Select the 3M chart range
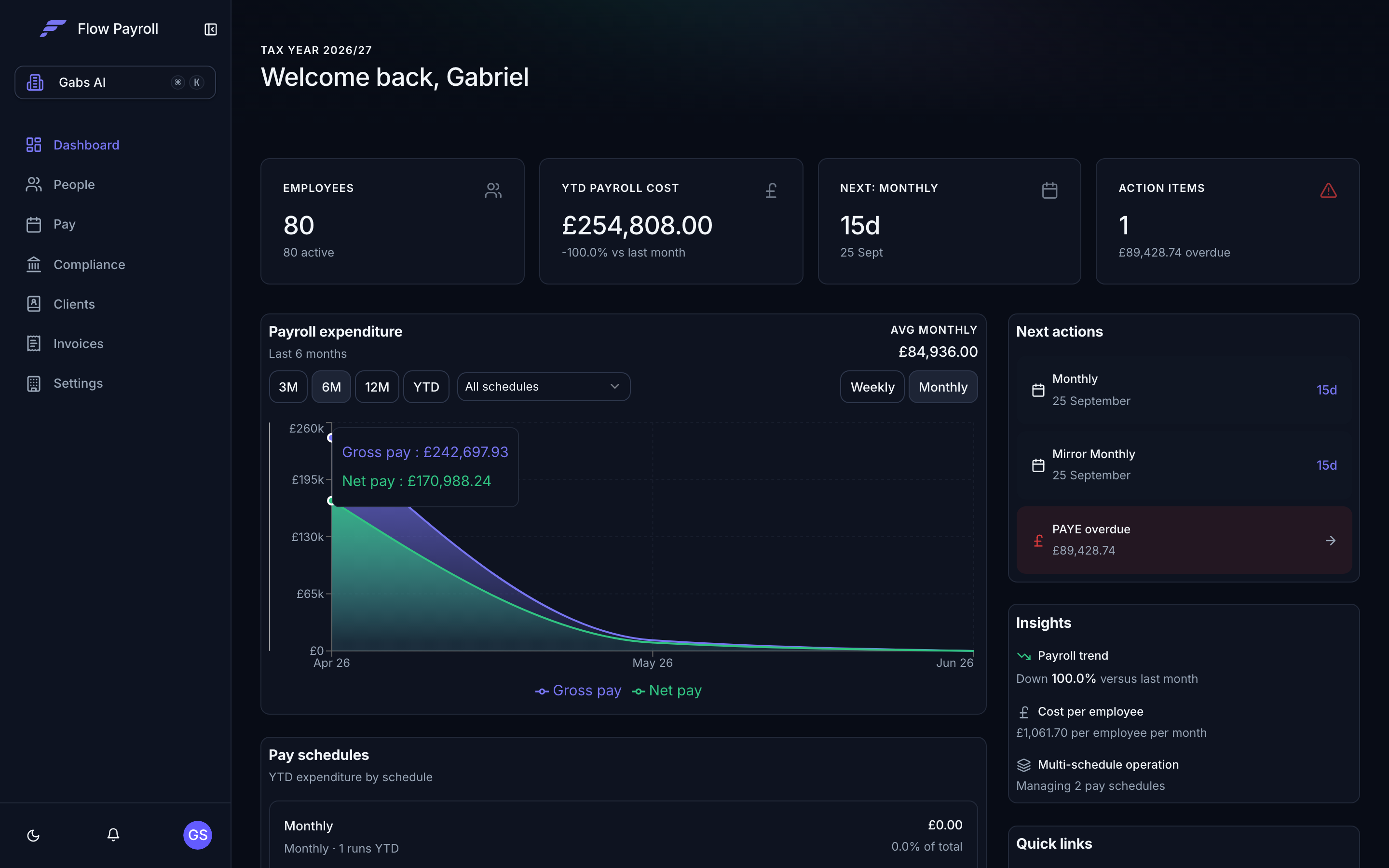The width and height of the screenshot is (1389, 868). [x=288, y=387]
